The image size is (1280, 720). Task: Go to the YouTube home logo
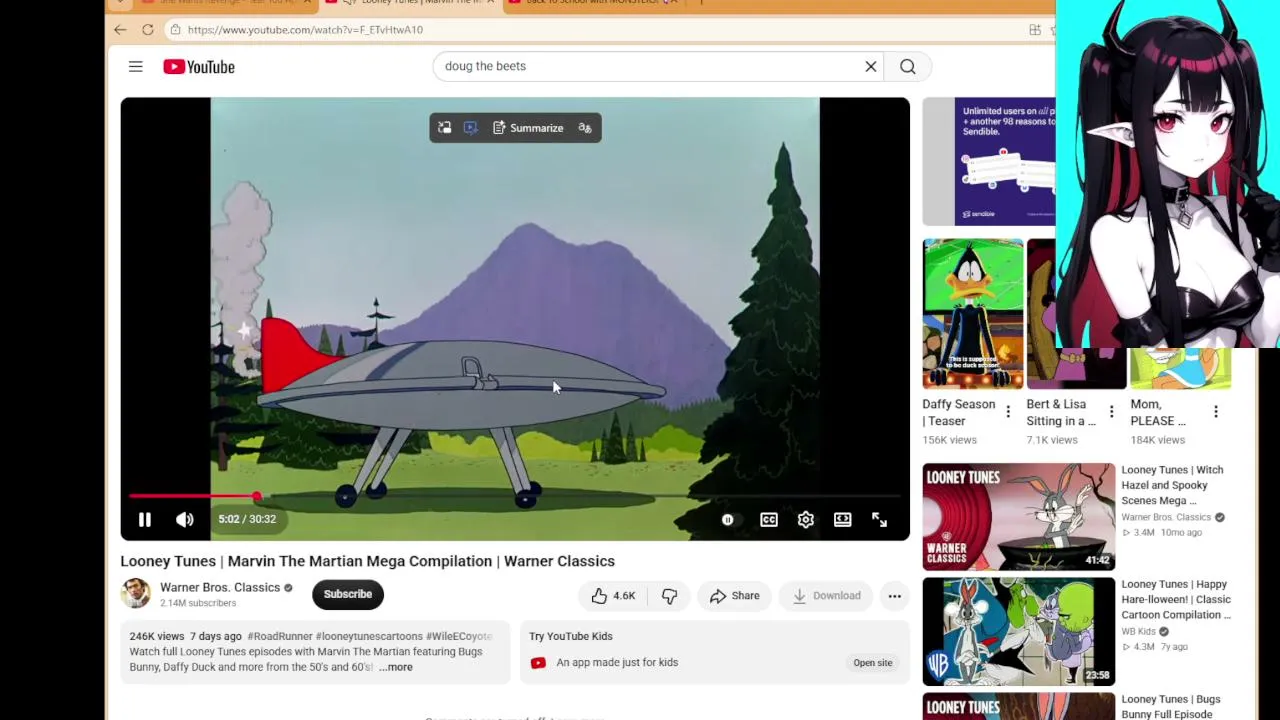pos(199,67)
